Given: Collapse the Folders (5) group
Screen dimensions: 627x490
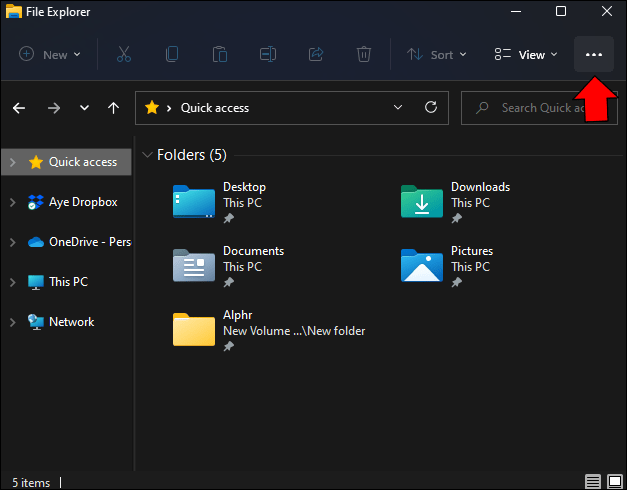Looking at the screenshot, I should pyautogui.click(x=148, y=155).
